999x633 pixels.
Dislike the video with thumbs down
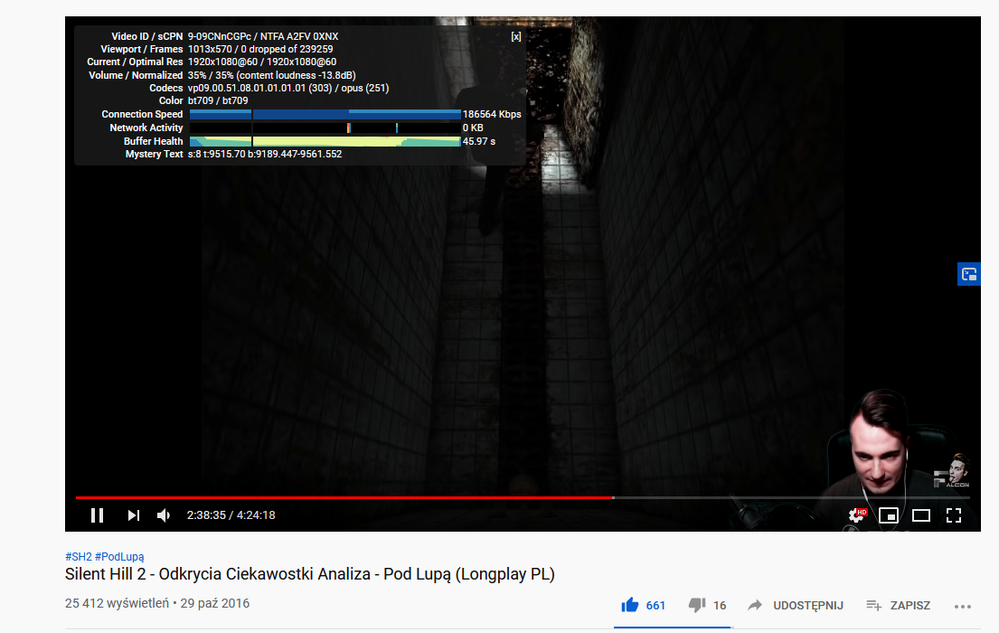tap(697, 605)
